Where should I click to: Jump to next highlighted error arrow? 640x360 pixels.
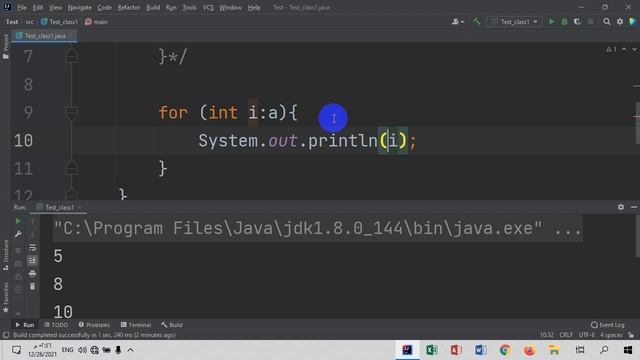click(634, 49)
